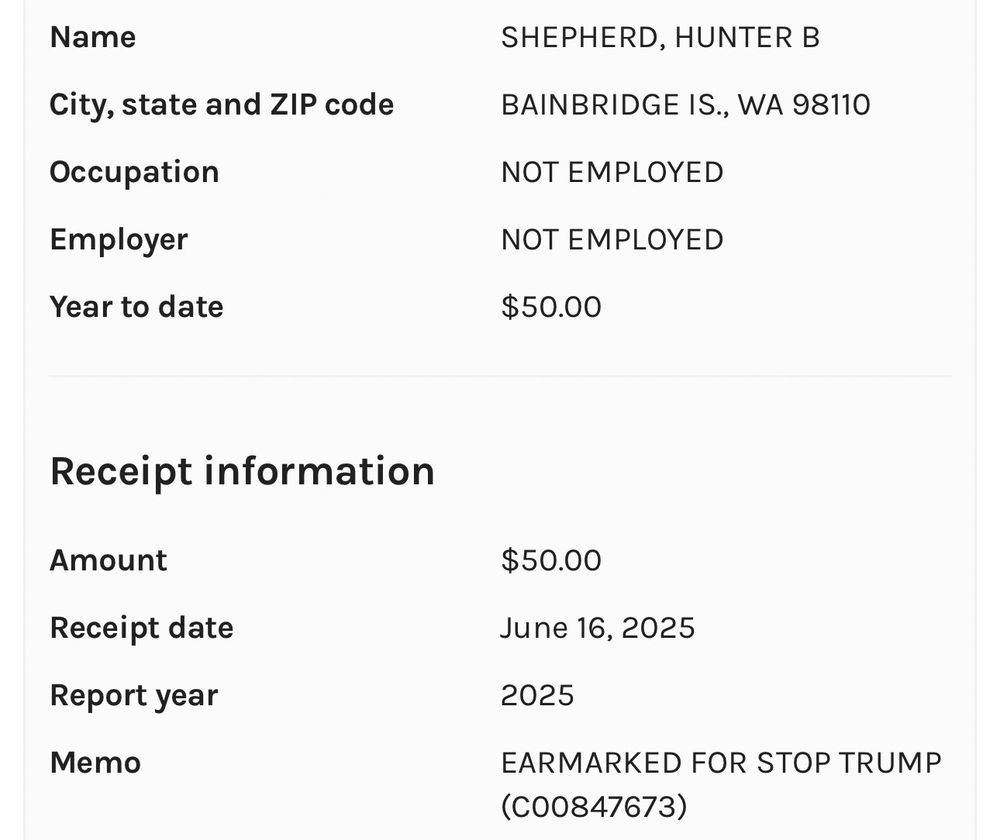The width and height of the screenshot is (1000, 840).
Task: Select the "EARMARKED FOR STOP TRUMP" memo text
Action: click(x=721, y=763)
